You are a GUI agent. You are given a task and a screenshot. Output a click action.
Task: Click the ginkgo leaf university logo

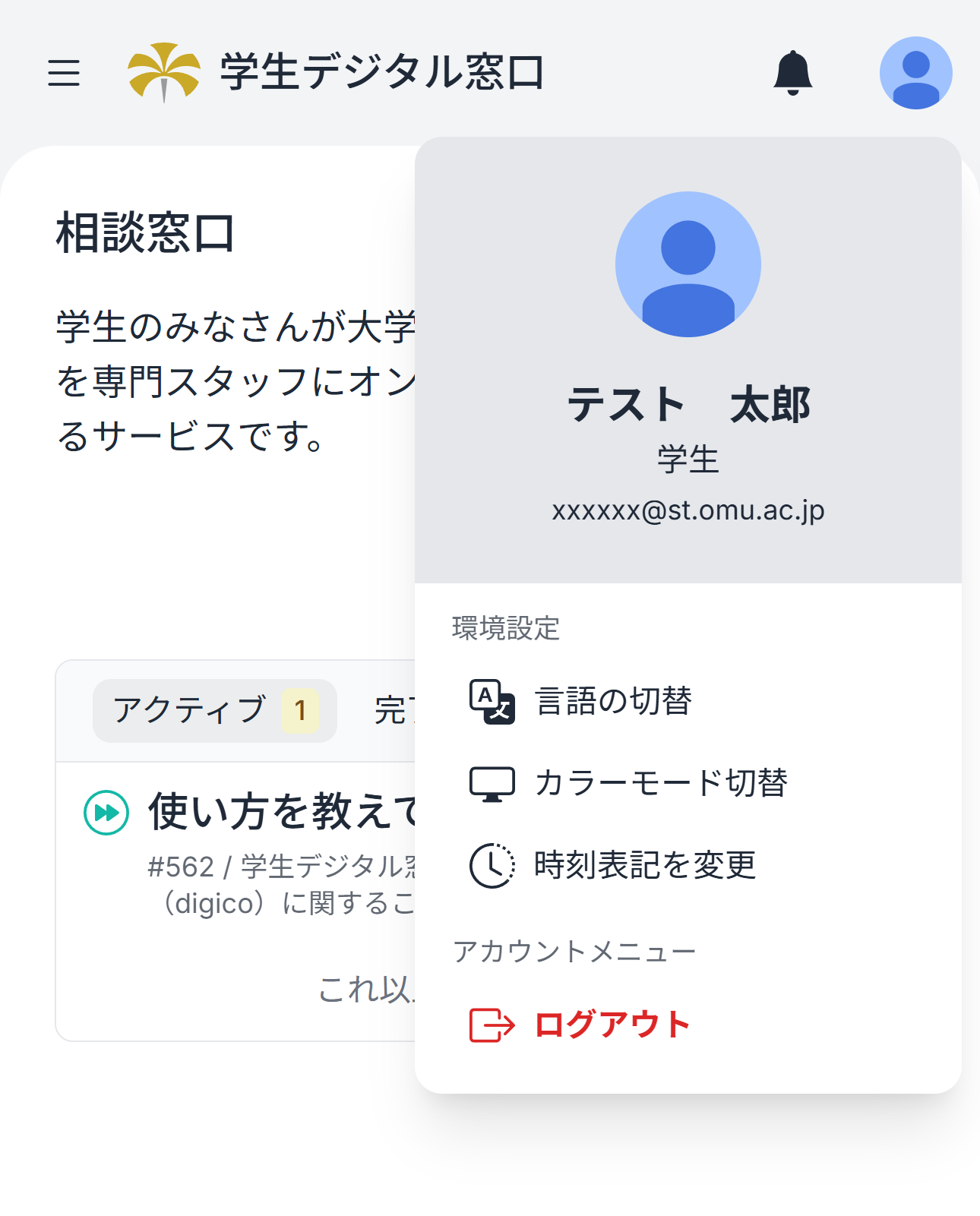(x=163, y=72)
